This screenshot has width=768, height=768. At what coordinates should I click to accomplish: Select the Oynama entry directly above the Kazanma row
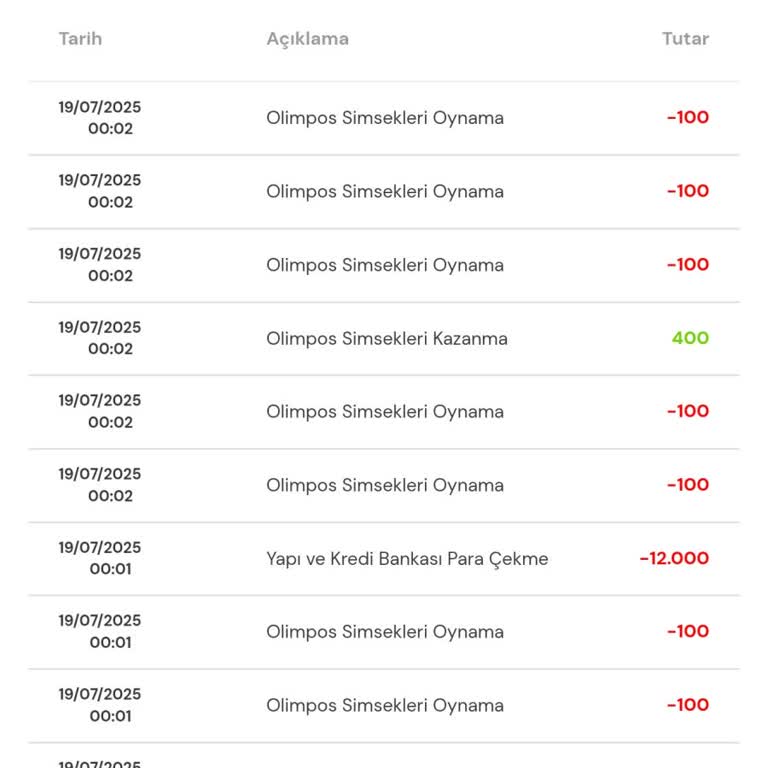[384, 265]
